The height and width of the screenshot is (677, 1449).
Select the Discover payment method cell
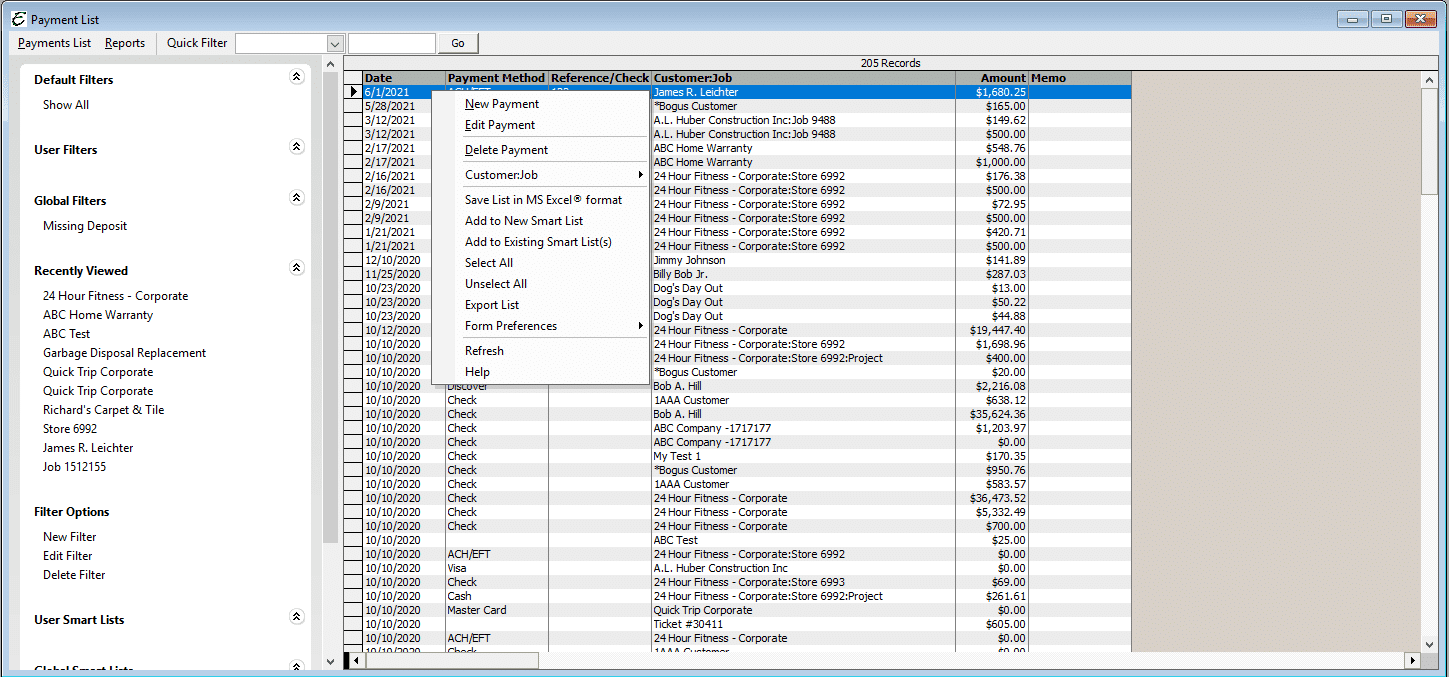[497, 386]
